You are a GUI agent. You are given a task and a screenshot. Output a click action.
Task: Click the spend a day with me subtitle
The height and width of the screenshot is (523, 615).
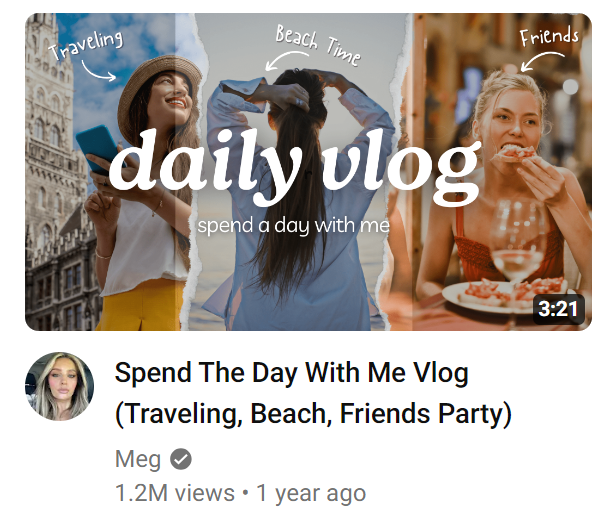click(x=294, y=226)
